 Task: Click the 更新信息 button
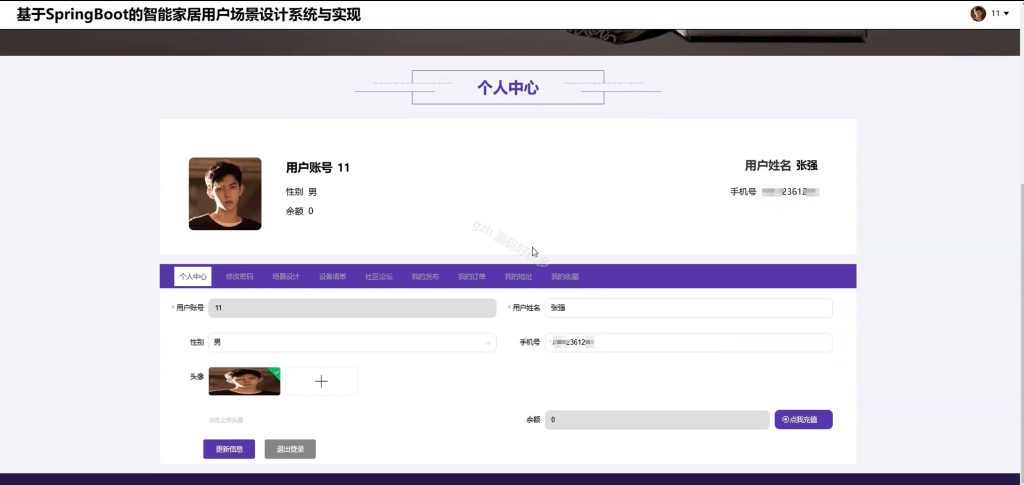tap(229, 449)
